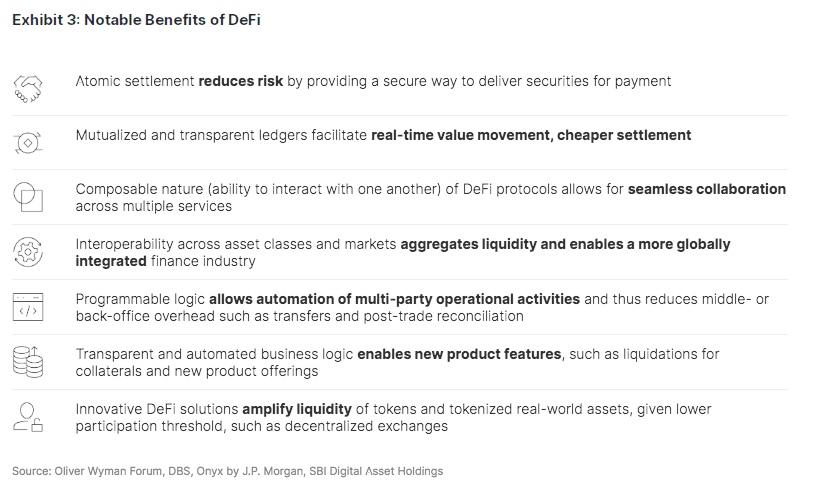
Task: Click the bold 'seamless collaboration' phrase
Action: pos(706,189)
